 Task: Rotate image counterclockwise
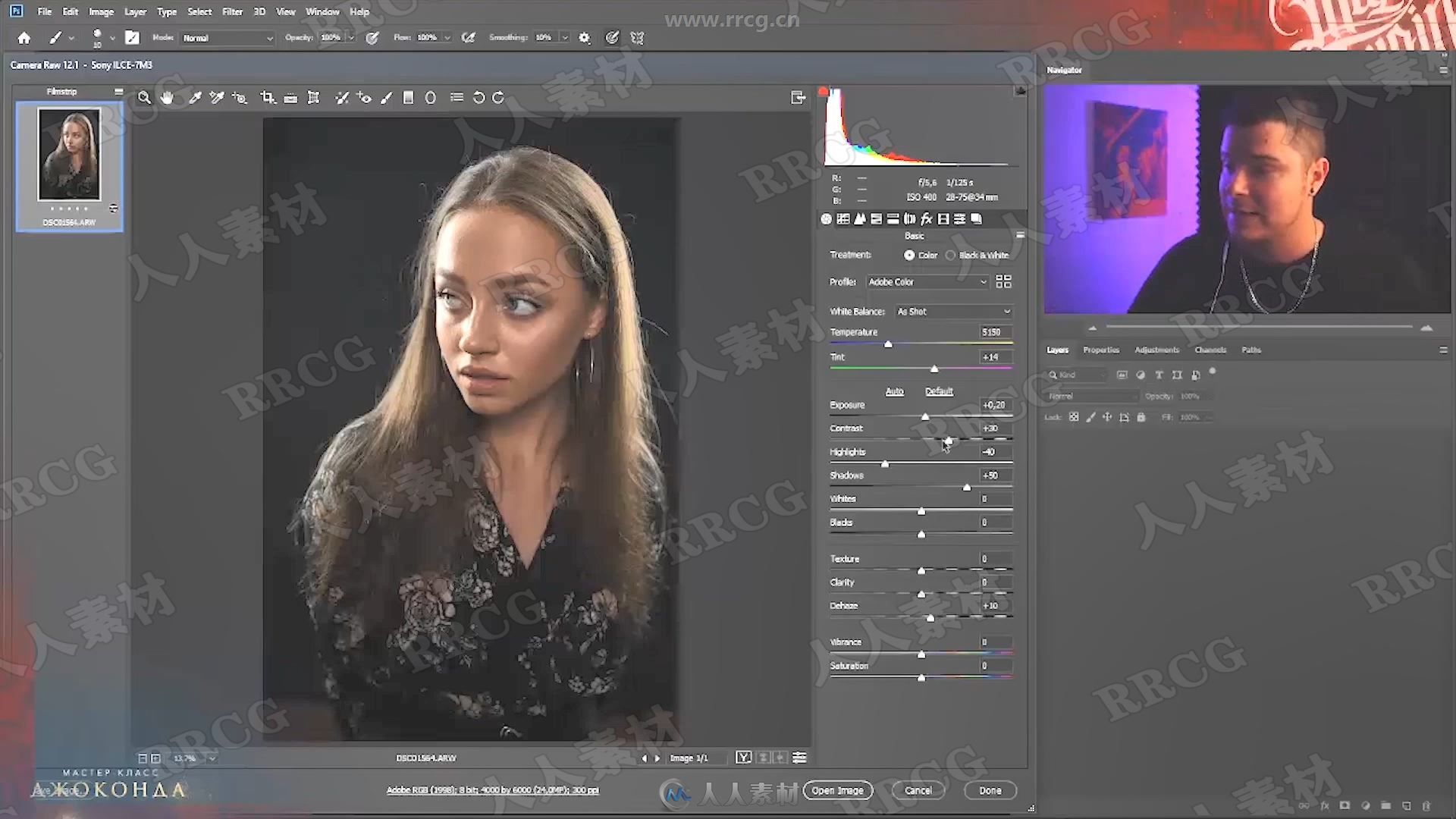click(479, 98)
